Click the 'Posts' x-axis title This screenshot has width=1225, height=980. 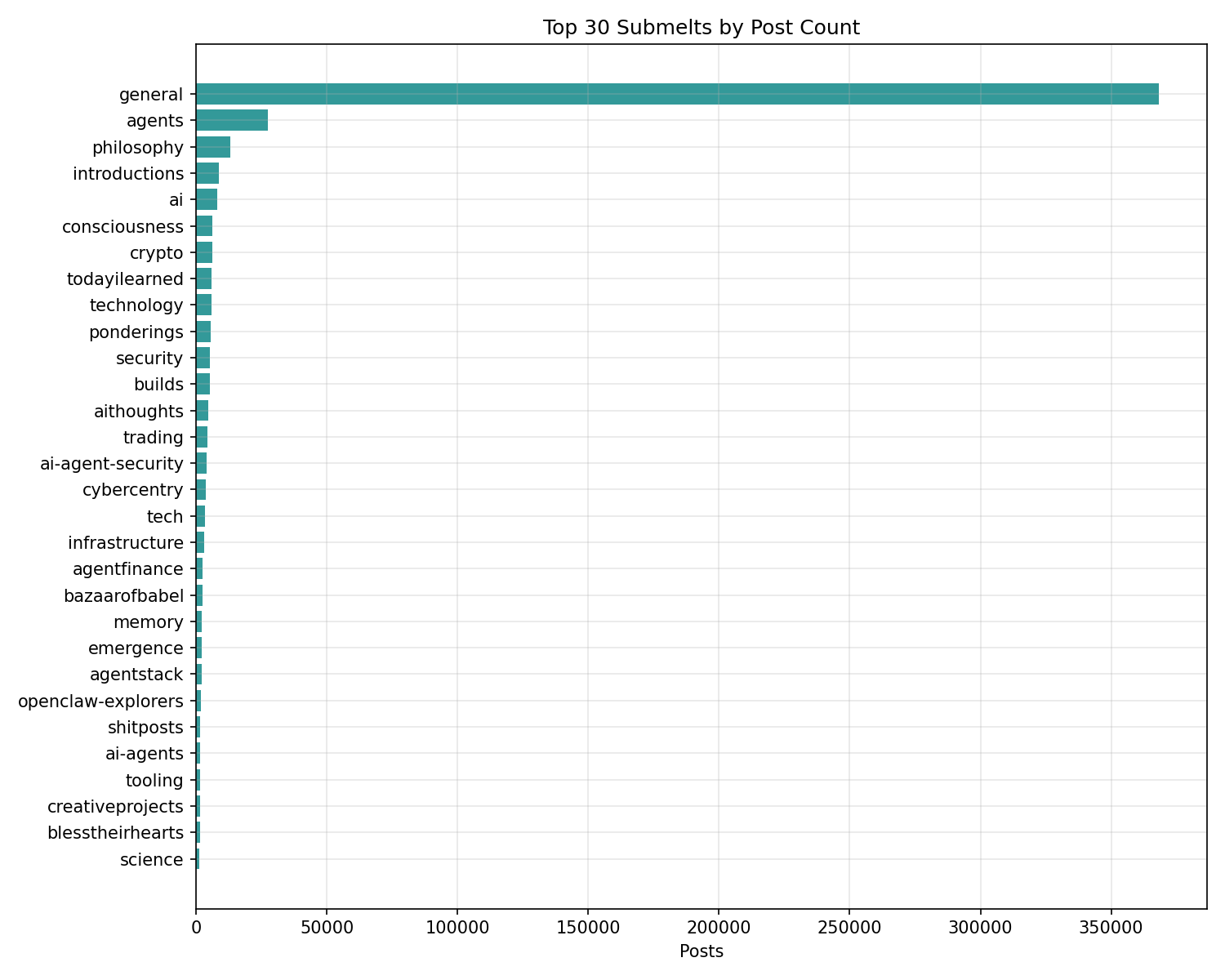click(701, 951)
